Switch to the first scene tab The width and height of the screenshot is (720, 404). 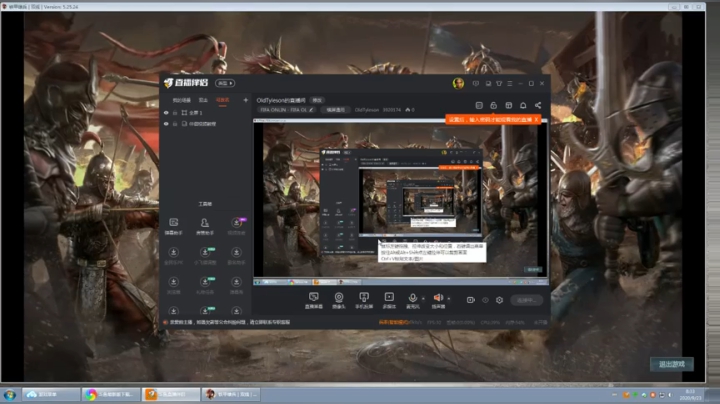tap(181, 100)
